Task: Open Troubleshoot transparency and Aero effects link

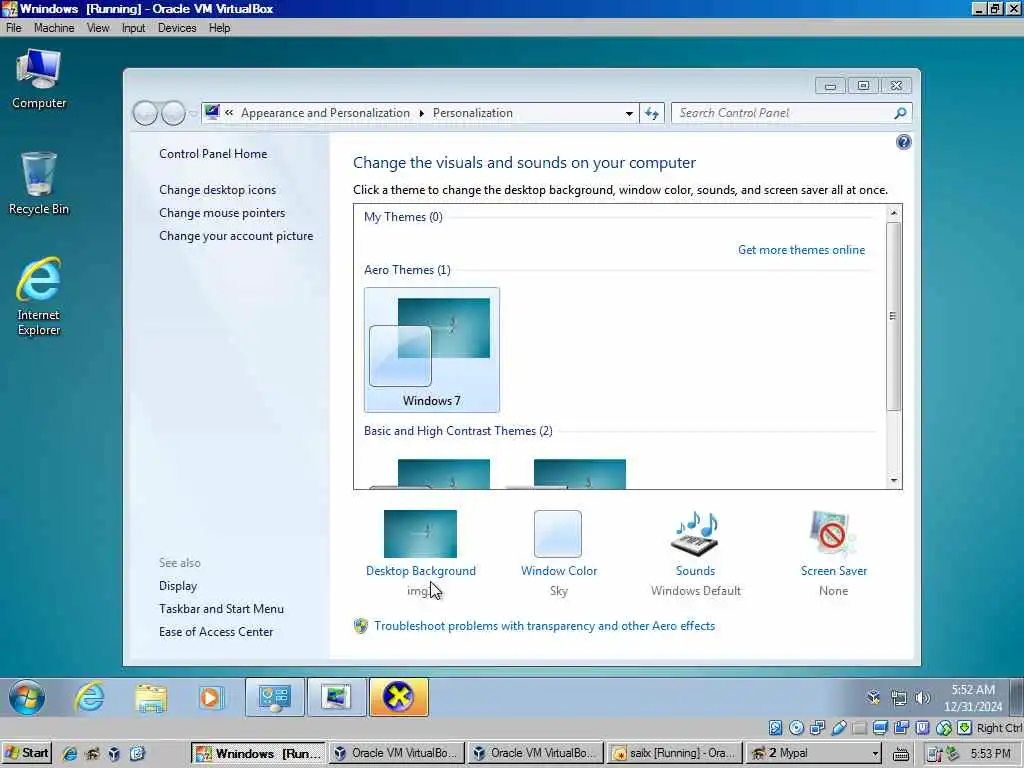Action: pyautogui.click(x=545, y=626)
